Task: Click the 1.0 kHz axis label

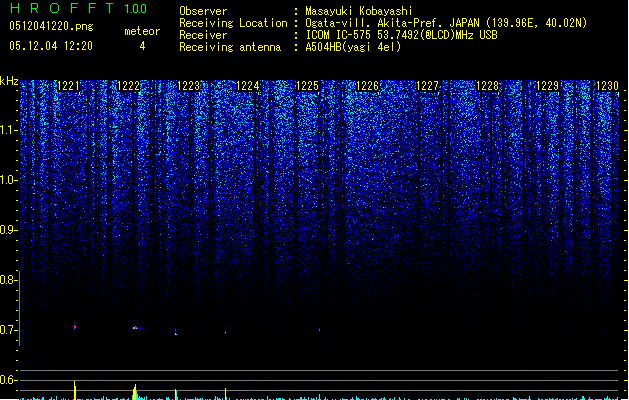Action: [7, 180]
